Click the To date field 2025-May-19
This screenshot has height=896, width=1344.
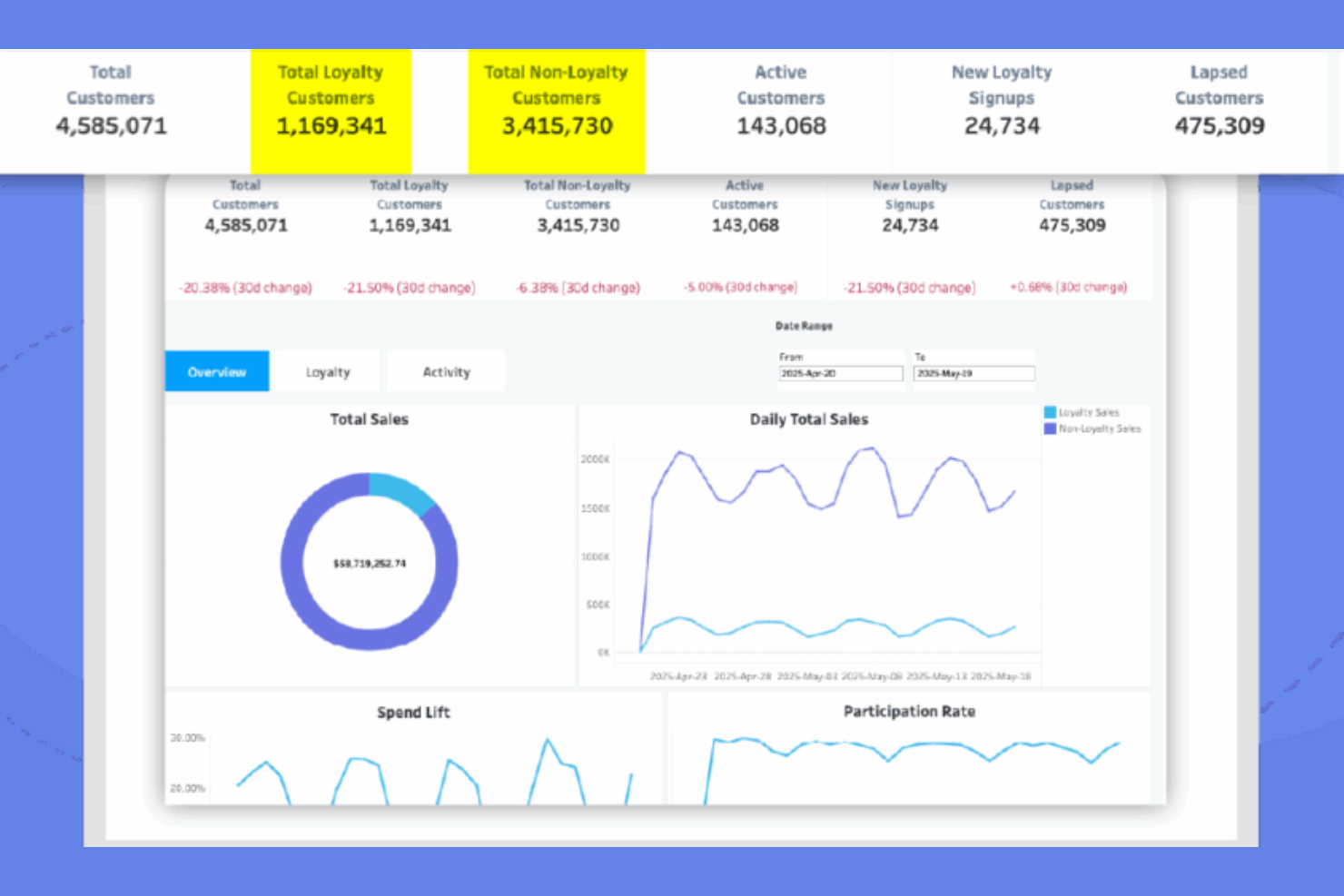click(x=973, y=373)
